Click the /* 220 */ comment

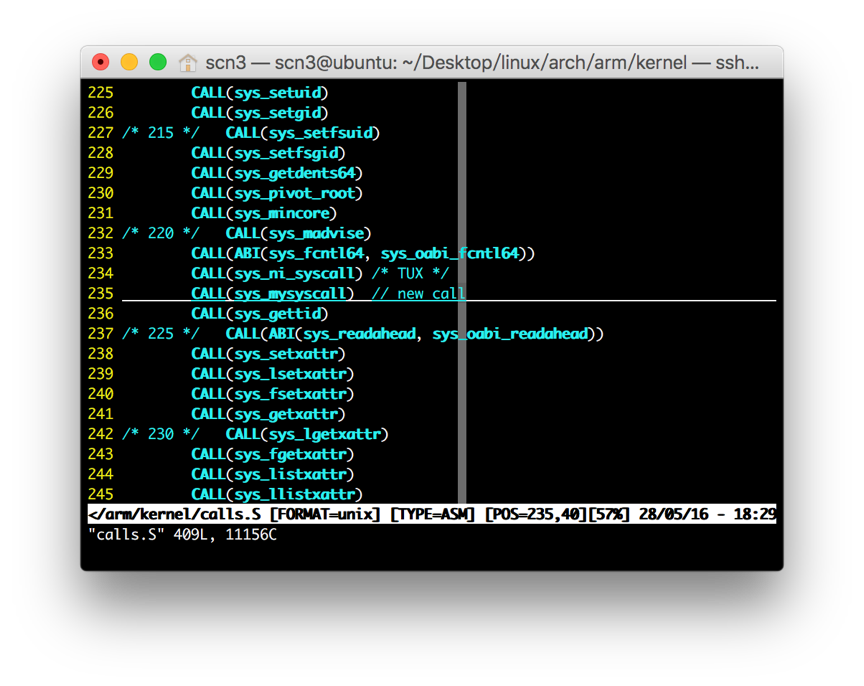[160, 234]
